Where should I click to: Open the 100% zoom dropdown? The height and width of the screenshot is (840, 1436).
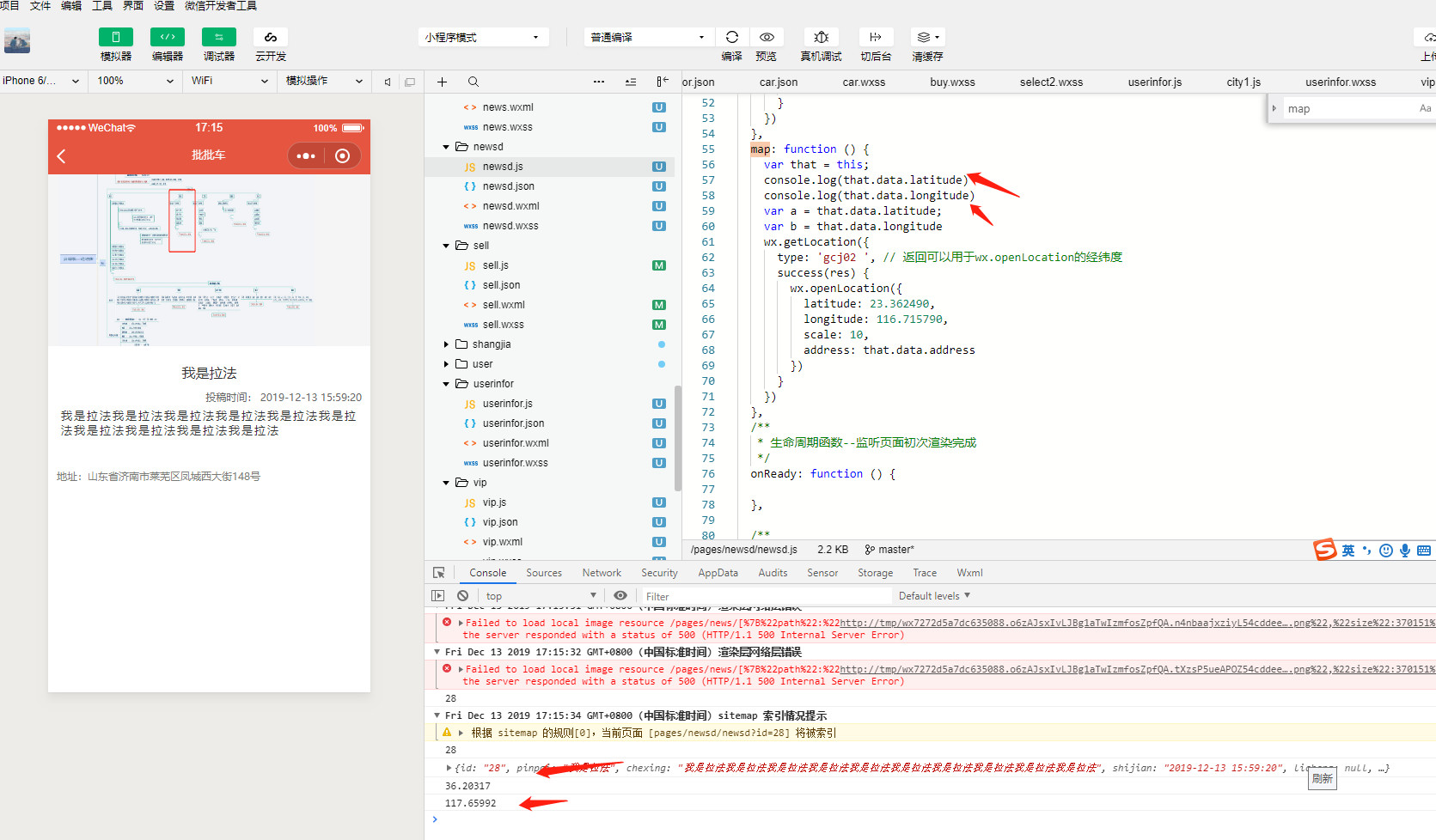[x=136, y=81]
